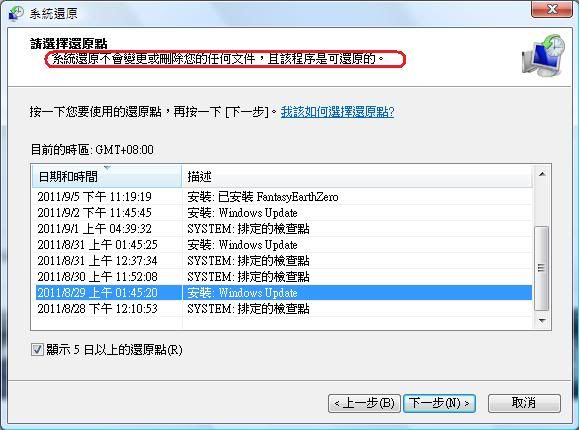Open the 我該如何選擇還原點? help link
Screen dimensions: 579x430
click(337, 112)
